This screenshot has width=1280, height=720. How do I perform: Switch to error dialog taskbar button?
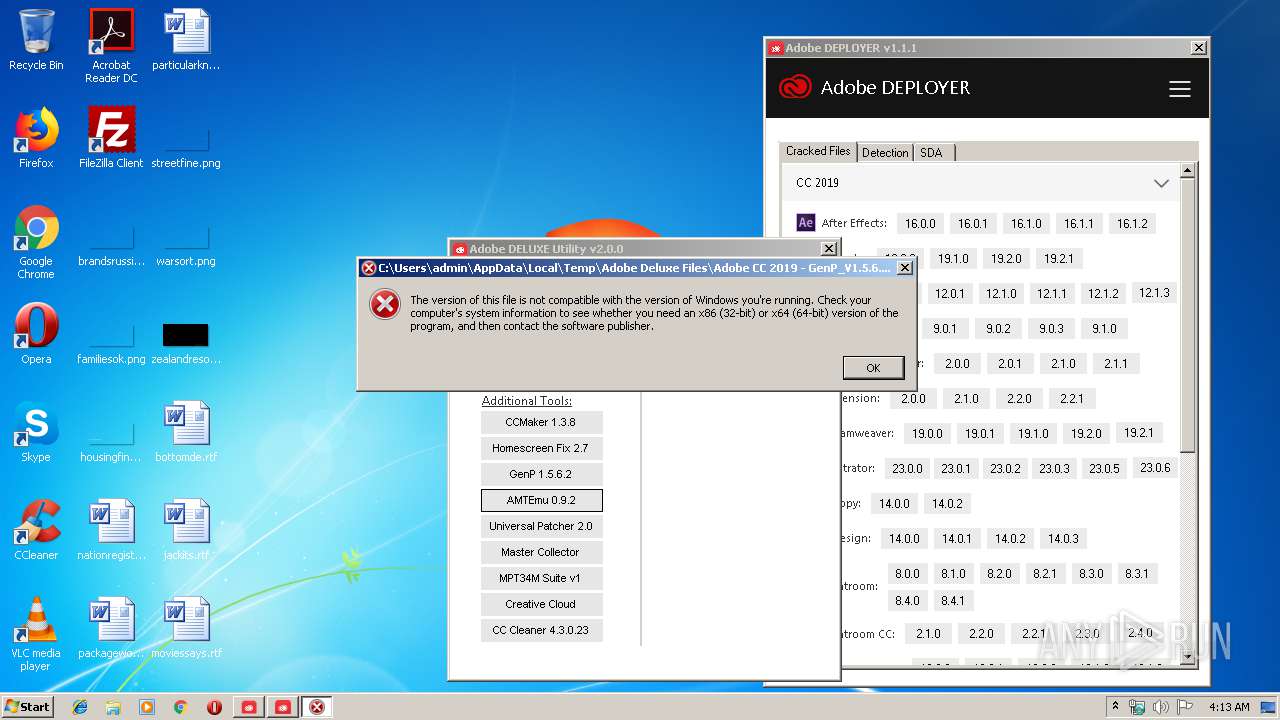(317, 707)
